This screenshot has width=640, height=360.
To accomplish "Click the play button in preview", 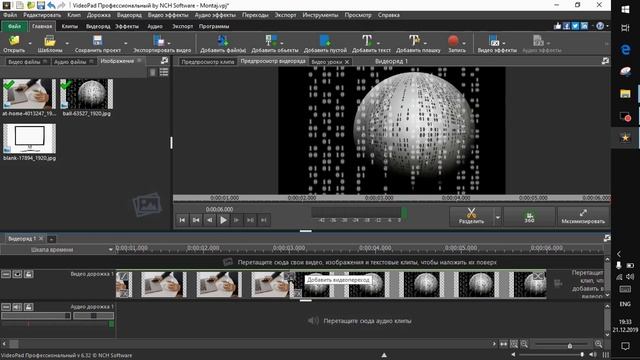I will point(223,220).
